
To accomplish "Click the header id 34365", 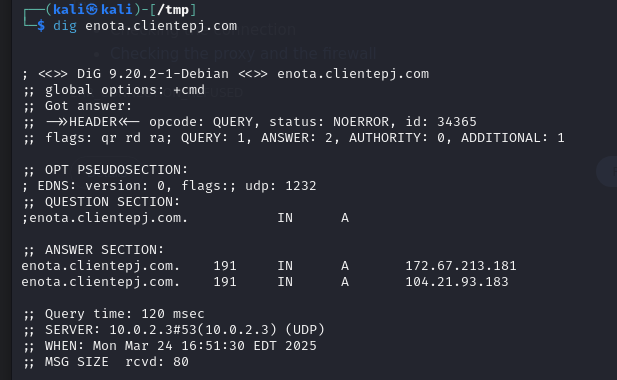I will (441, 122).
